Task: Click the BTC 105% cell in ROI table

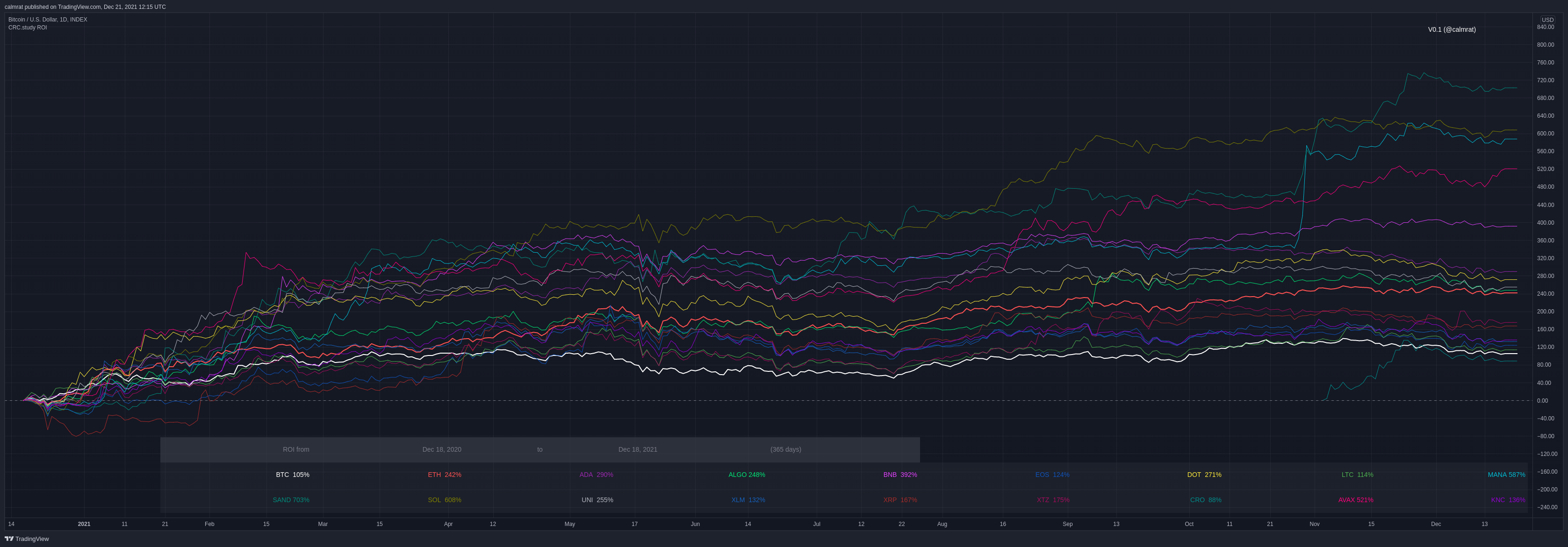Action: coord(292,475)
